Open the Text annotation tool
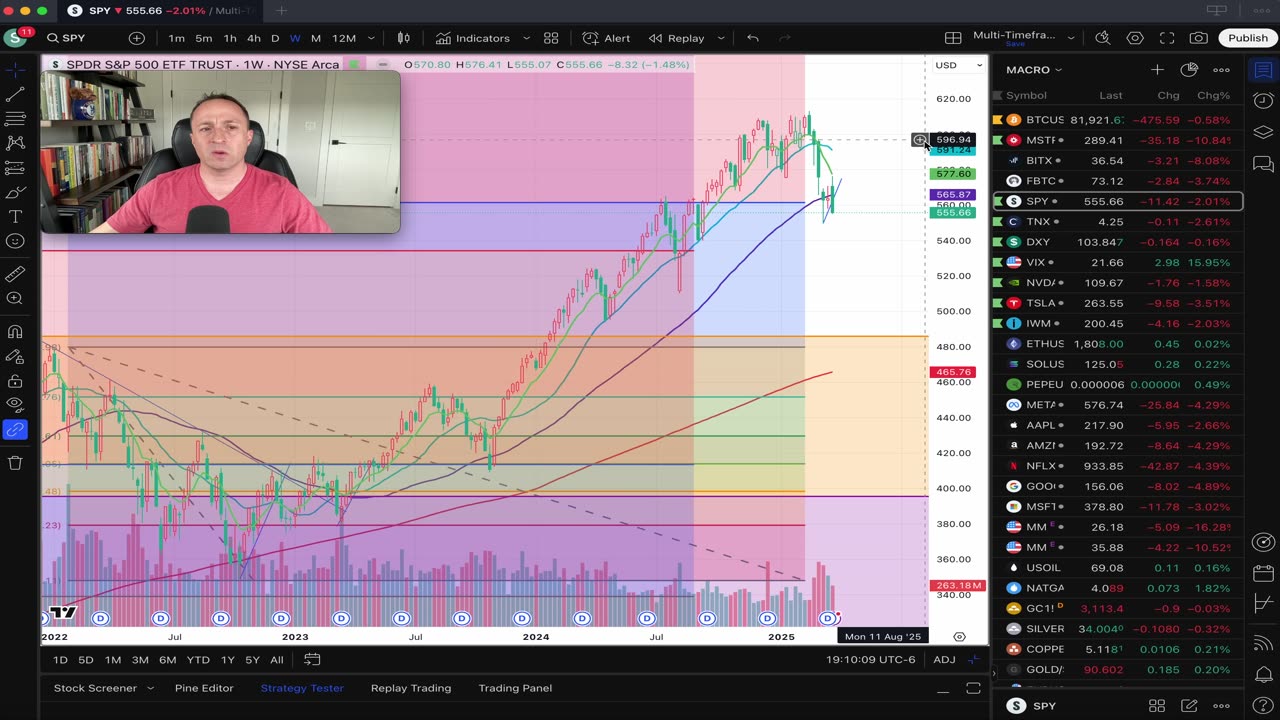This screenshot has height=720, width=1280. 15,217
